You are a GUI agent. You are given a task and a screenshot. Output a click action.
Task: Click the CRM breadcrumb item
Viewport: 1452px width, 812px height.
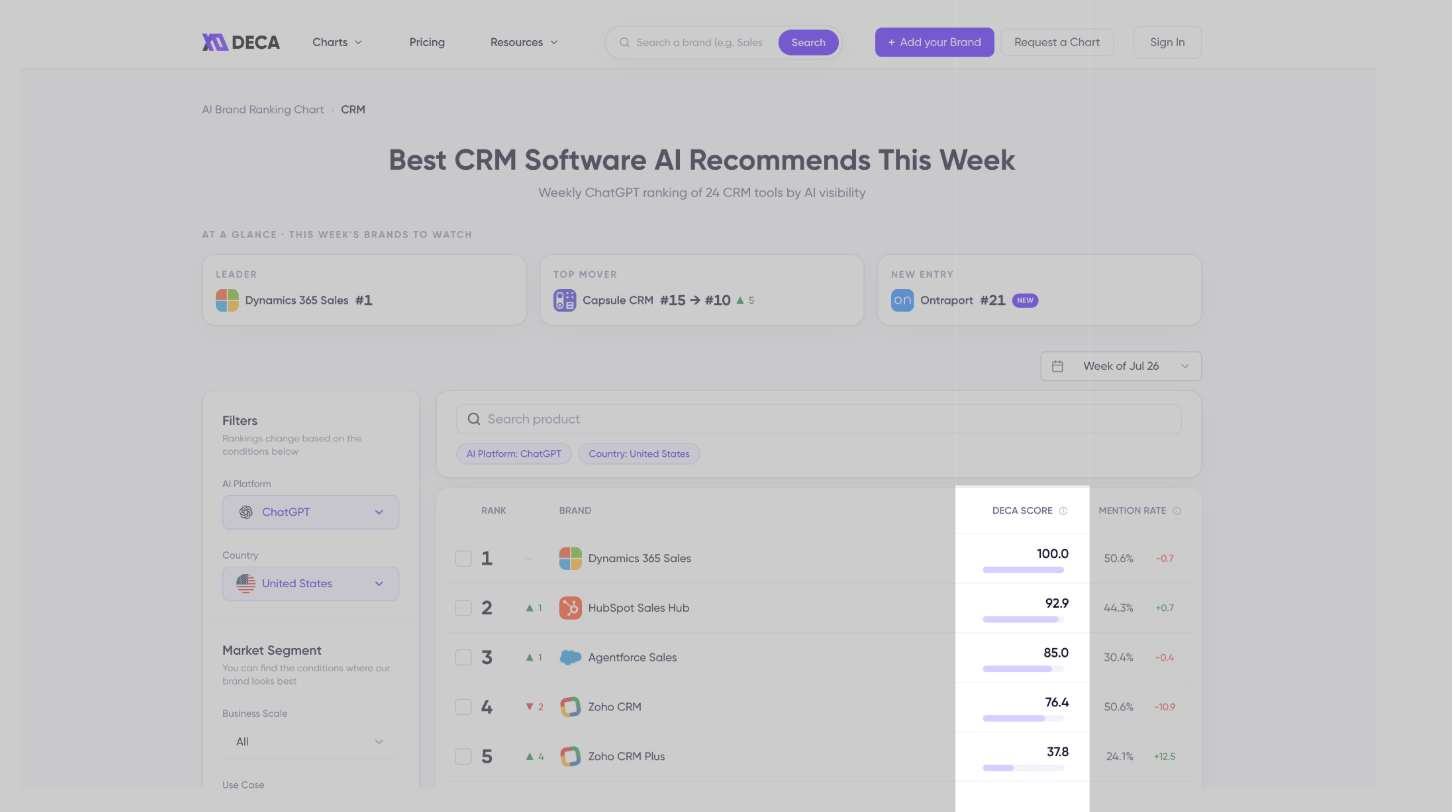(353, 110)
